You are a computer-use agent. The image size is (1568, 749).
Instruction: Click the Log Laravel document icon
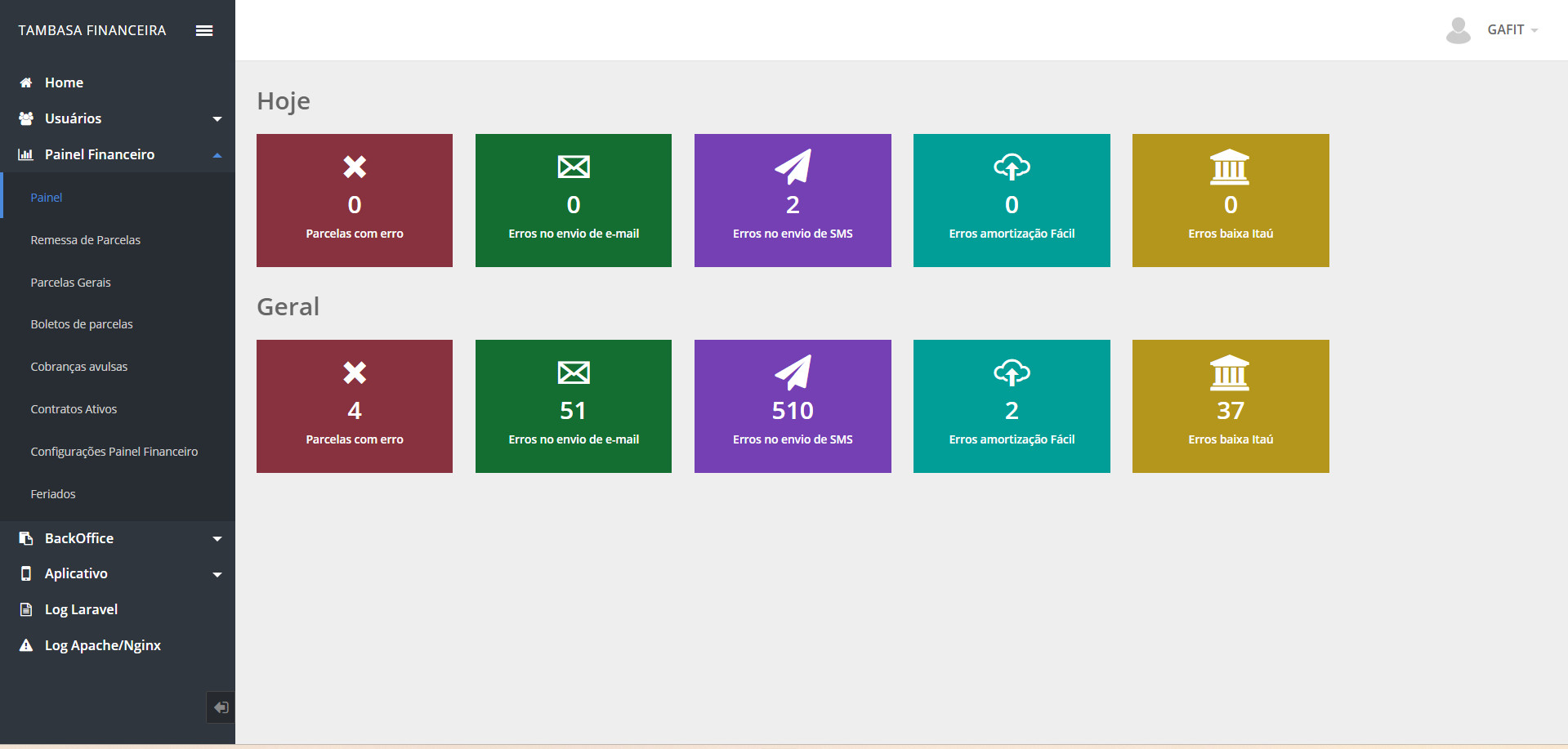tap(26, 609)
